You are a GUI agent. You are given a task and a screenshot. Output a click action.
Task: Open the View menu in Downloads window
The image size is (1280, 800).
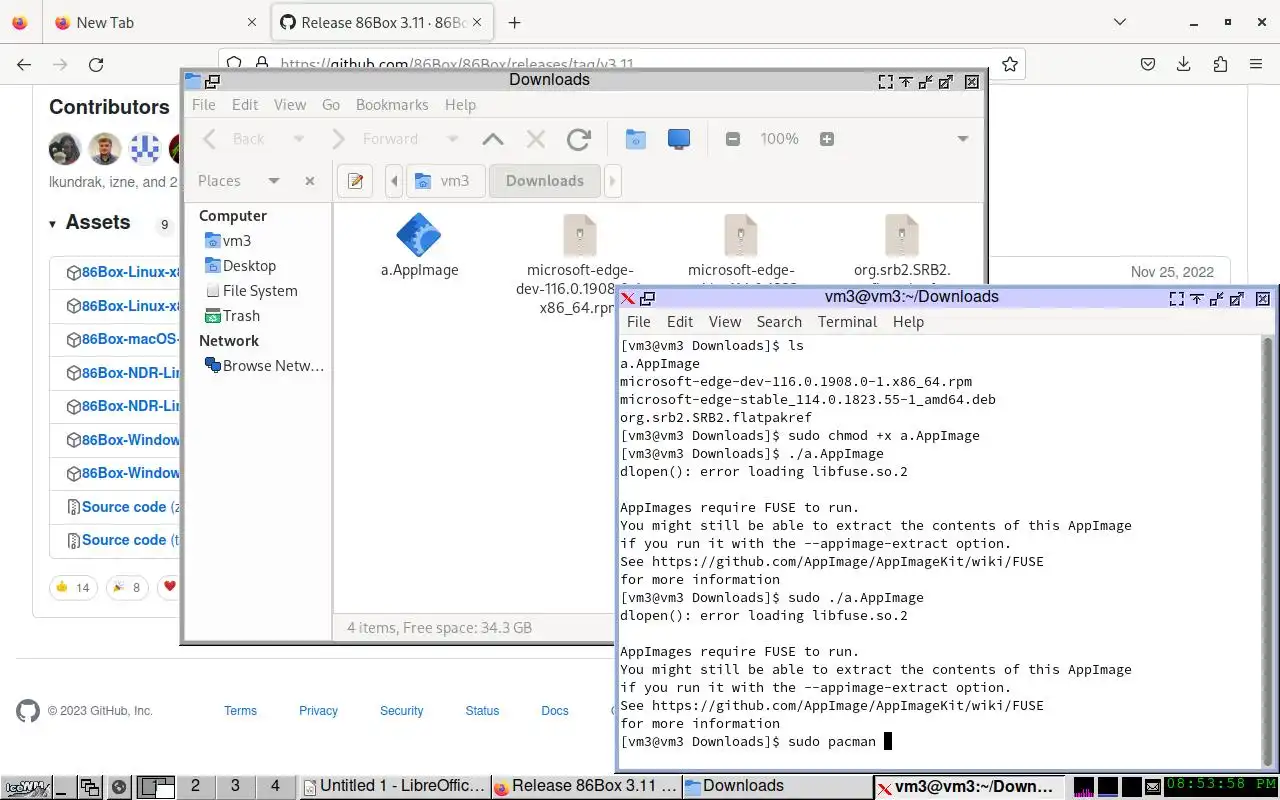[290, 105]
